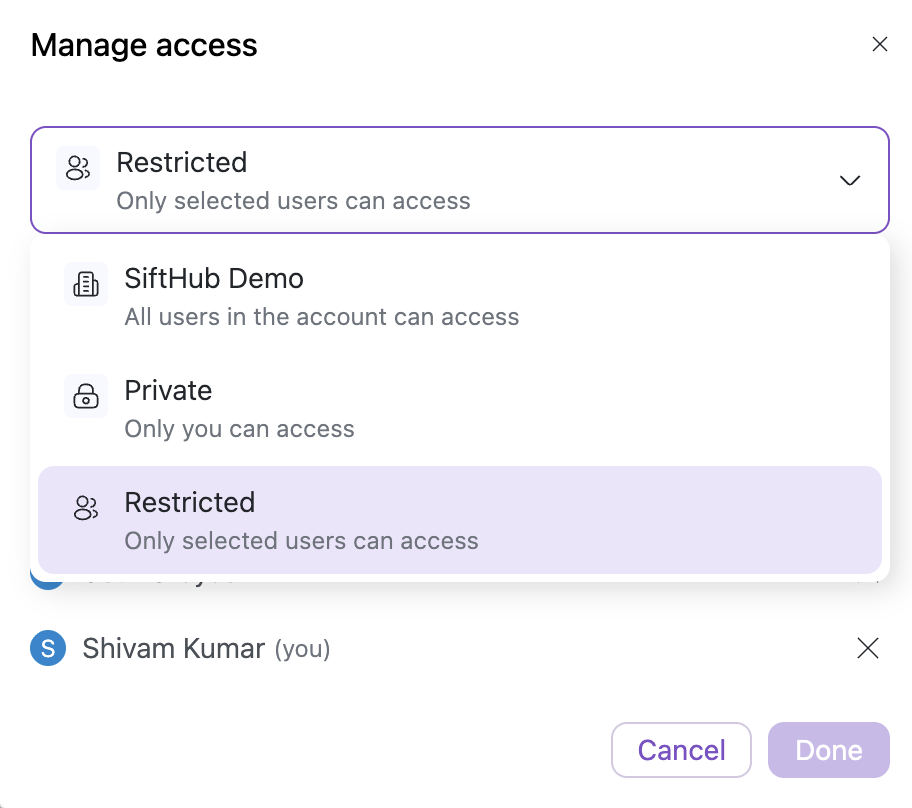
Task: Click "All users in the account can access" text
Action: (321, 318)
